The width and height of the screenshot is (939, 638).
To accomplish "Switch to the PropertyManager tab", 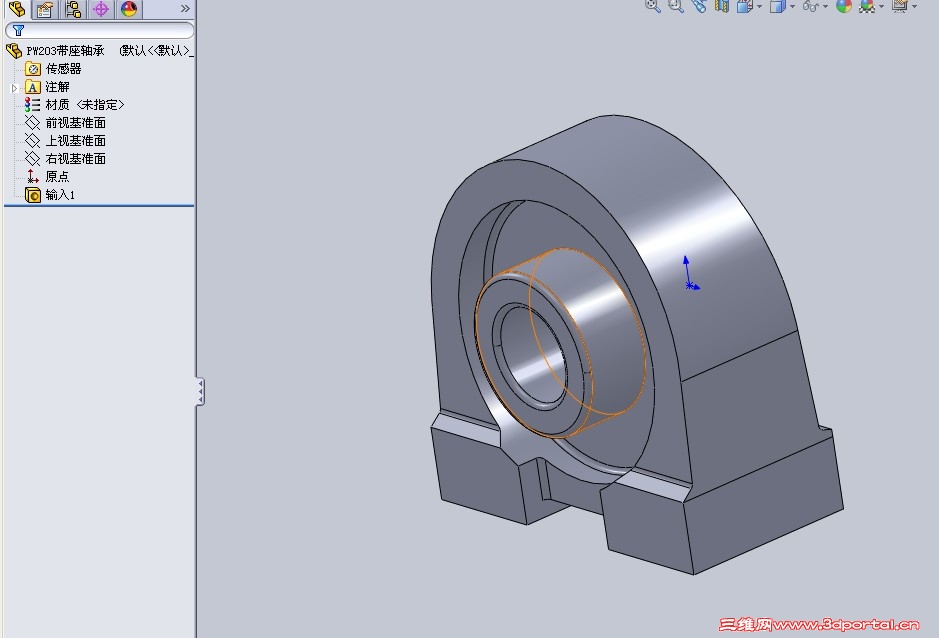I will point(44,9).
